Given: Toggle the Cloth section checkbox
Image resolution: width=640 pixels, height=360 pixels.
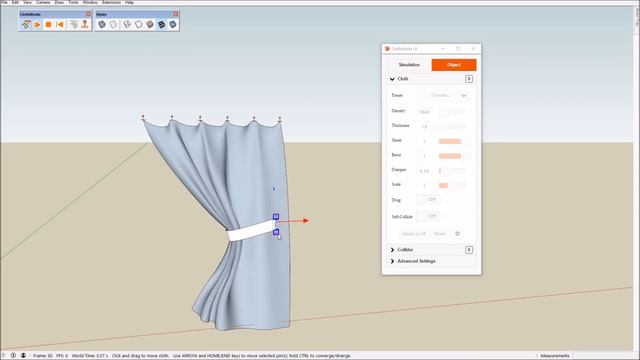Looking at the screenshot, I should pos(469,79).
